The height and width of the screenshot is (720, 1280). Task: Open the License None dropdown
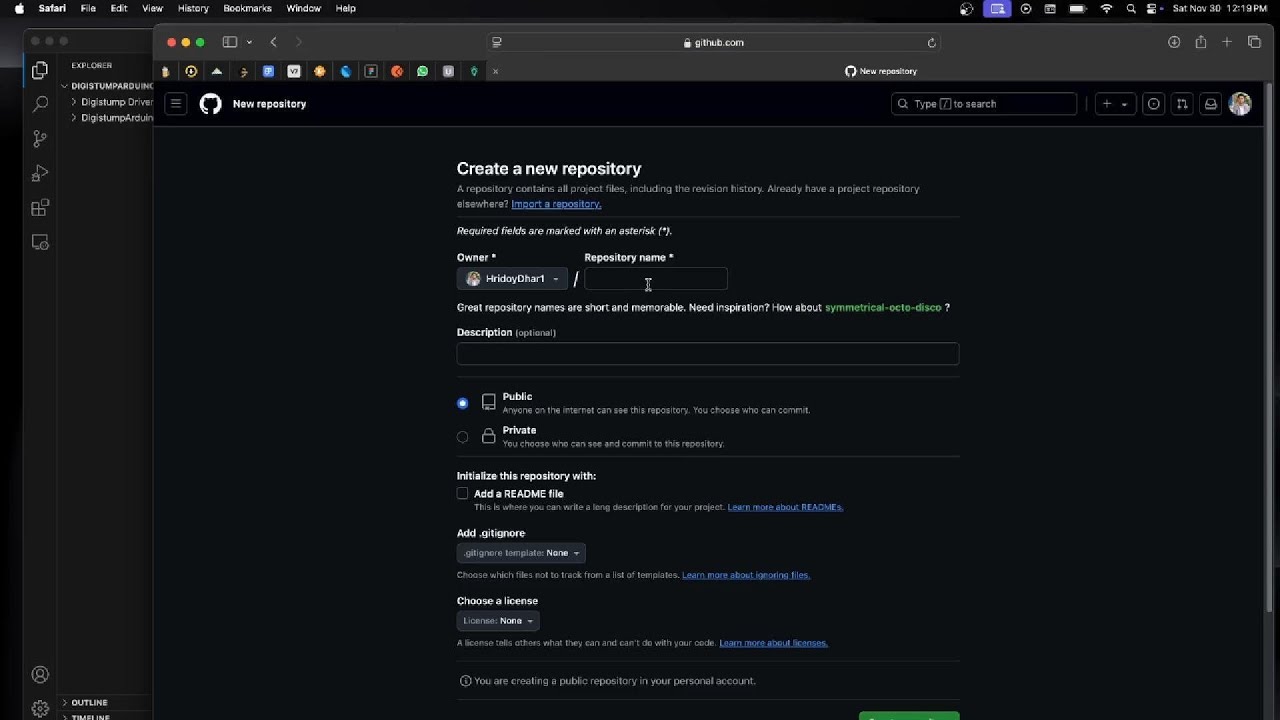pos(498,621)
